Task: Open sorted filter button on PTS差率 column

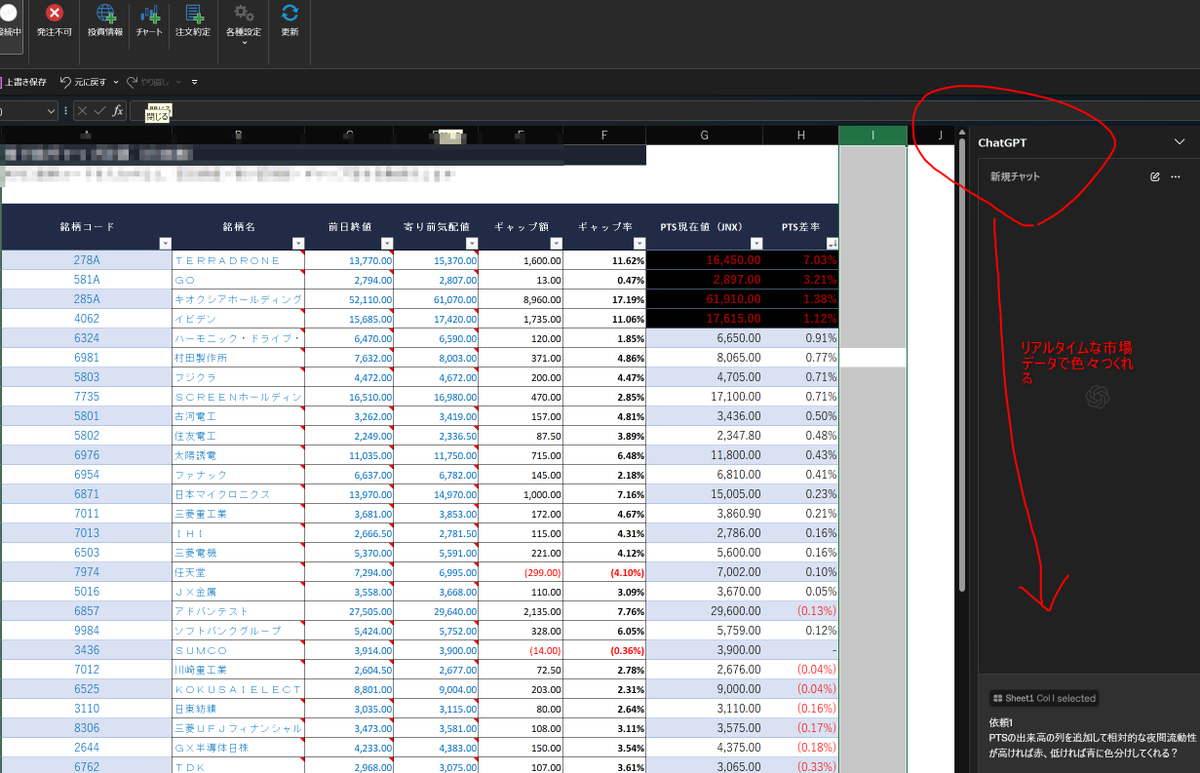Action: (831, 244)
